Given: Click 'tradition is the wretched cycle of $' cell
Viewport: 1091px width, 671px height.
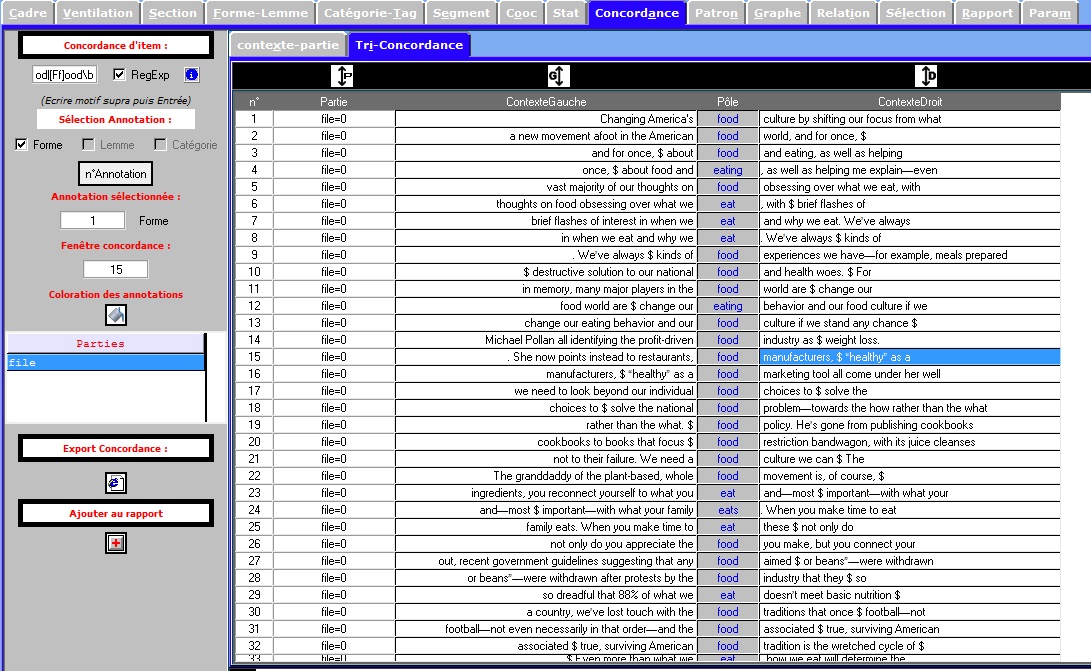Looking at the screenshot, I should tap(909, 646).
